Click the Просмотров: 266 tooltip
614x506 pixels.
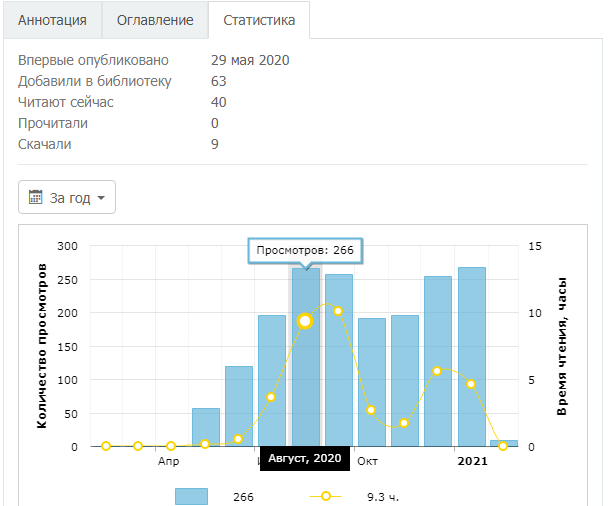[x=305, y=250]
